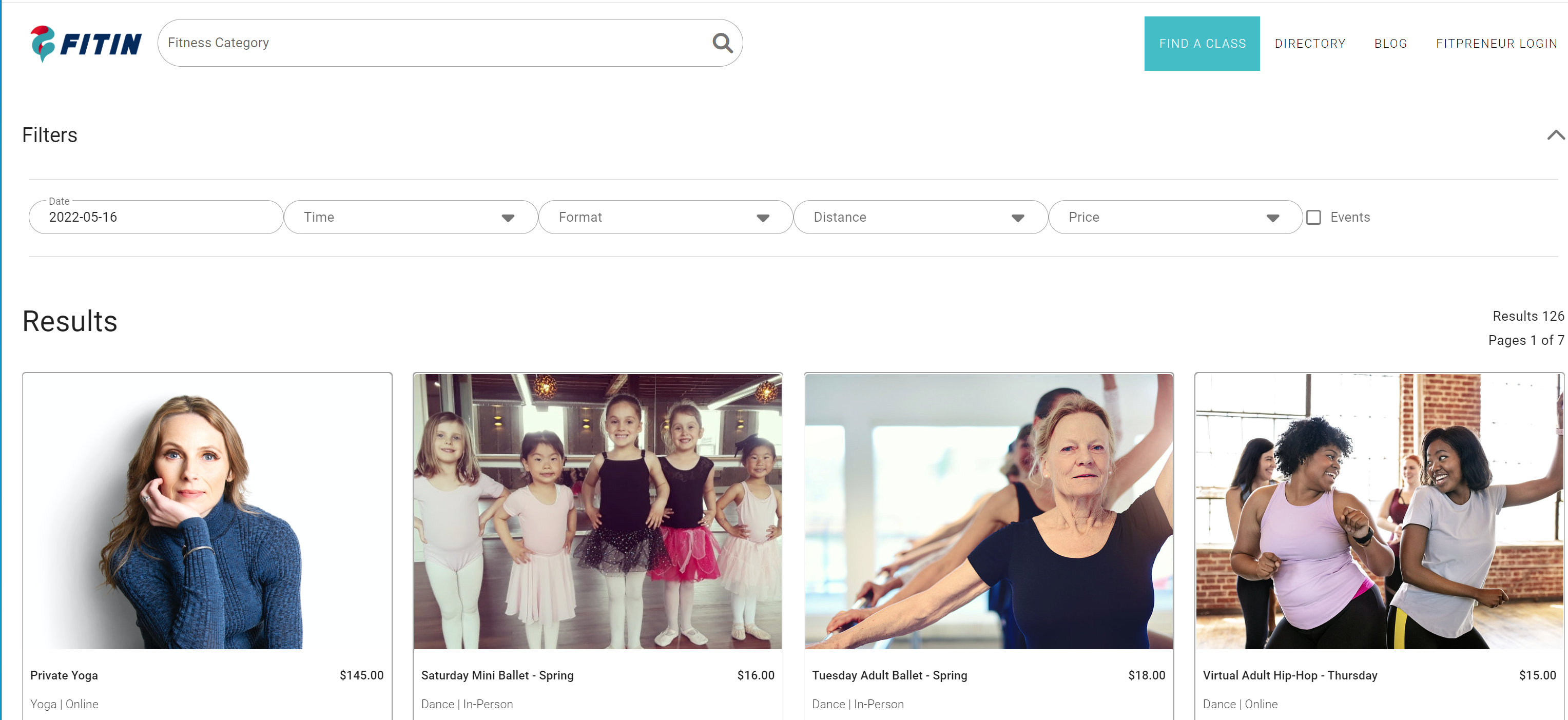Click the Find a Class button

(1201, 44)
